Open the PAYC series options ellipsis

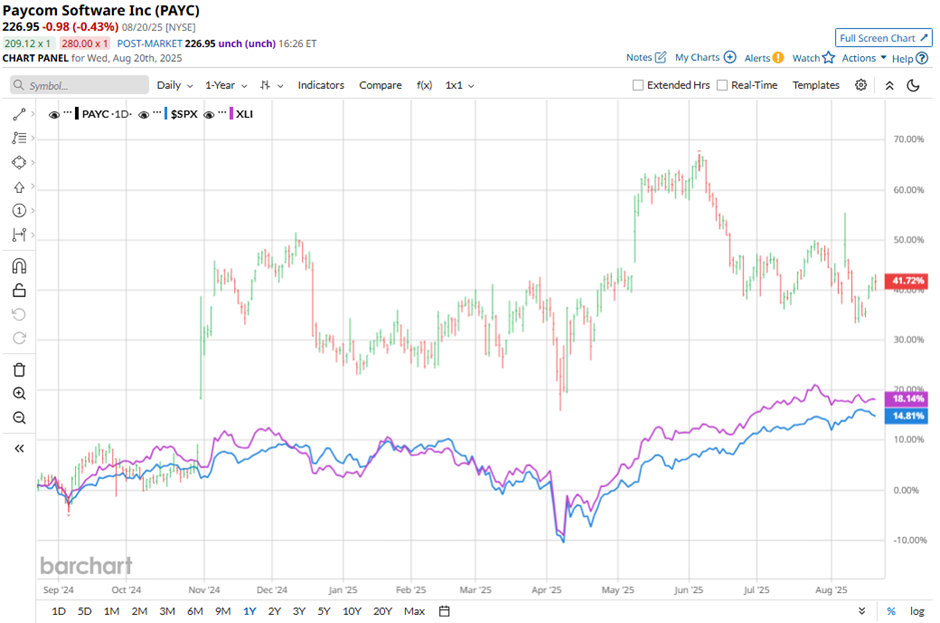[67, 112]
